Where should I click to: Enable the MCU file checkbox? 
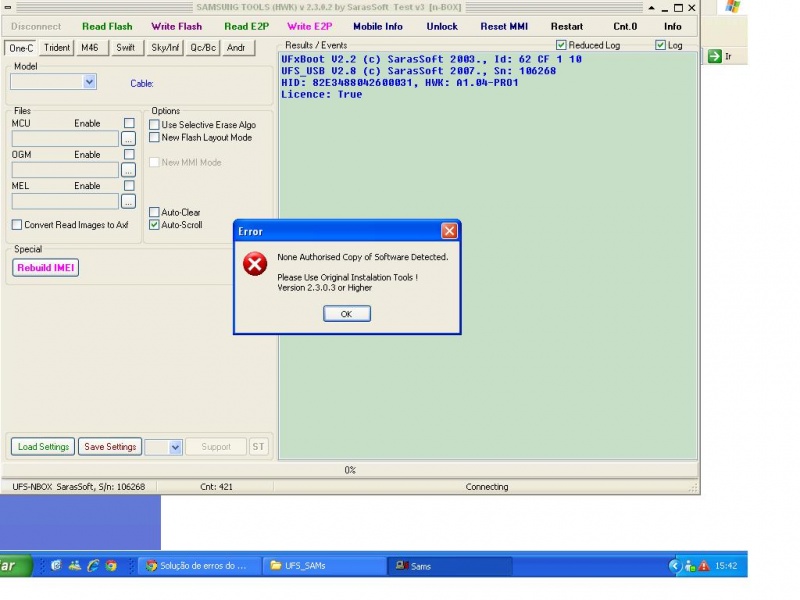coord(130,123)
